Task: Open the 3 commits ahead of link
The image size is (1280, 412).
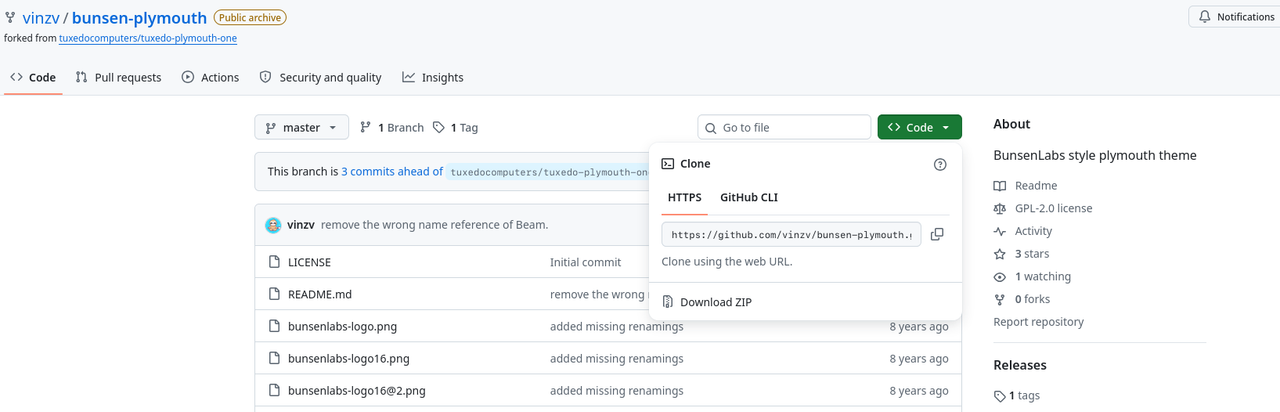Action: click(392, 171)
